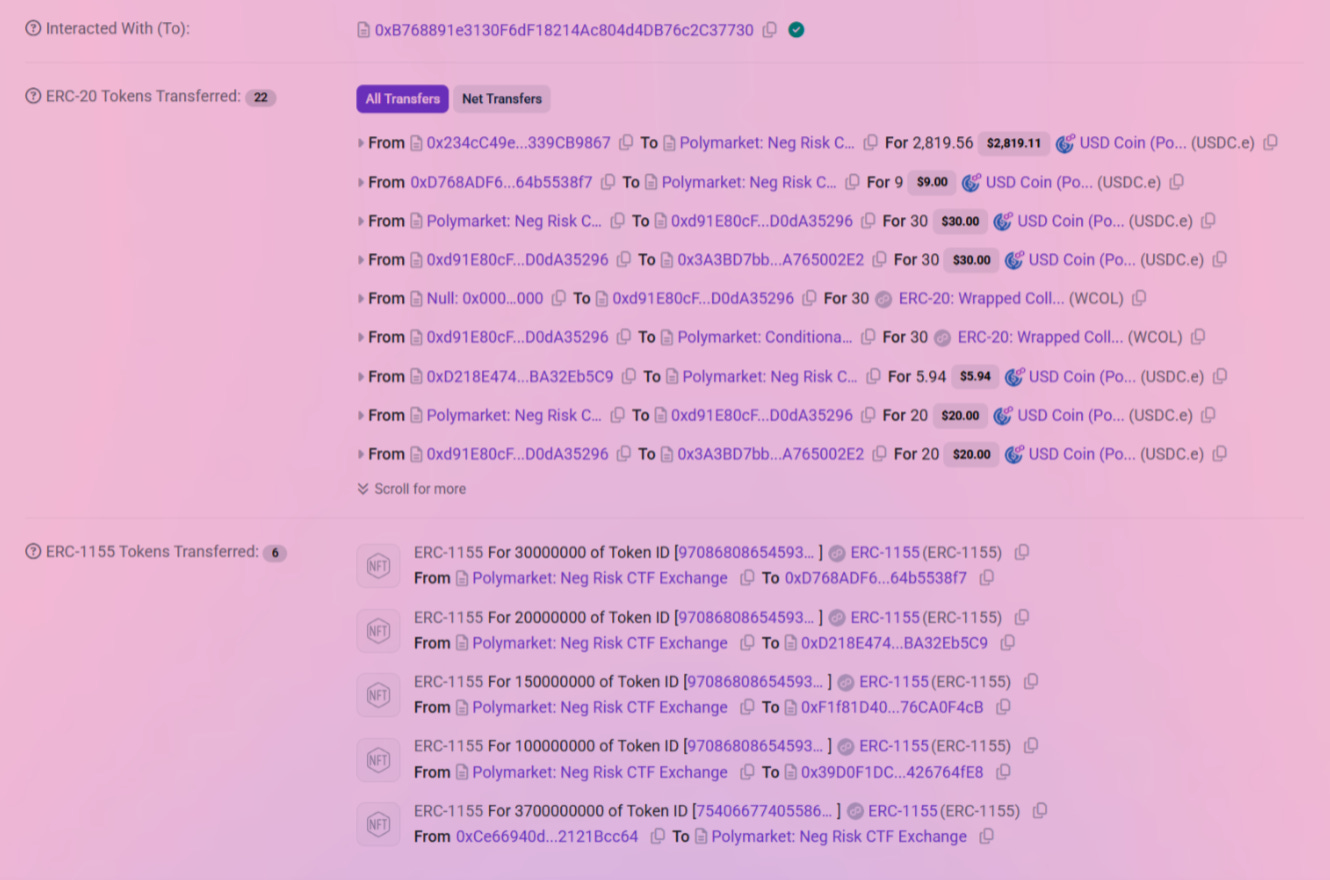Copy recipient 0xD768ADF6...64b5538f7 in the ERC-1155 30000000 transfer
The image size is (1330, 880).
click(x=987, y=578)
